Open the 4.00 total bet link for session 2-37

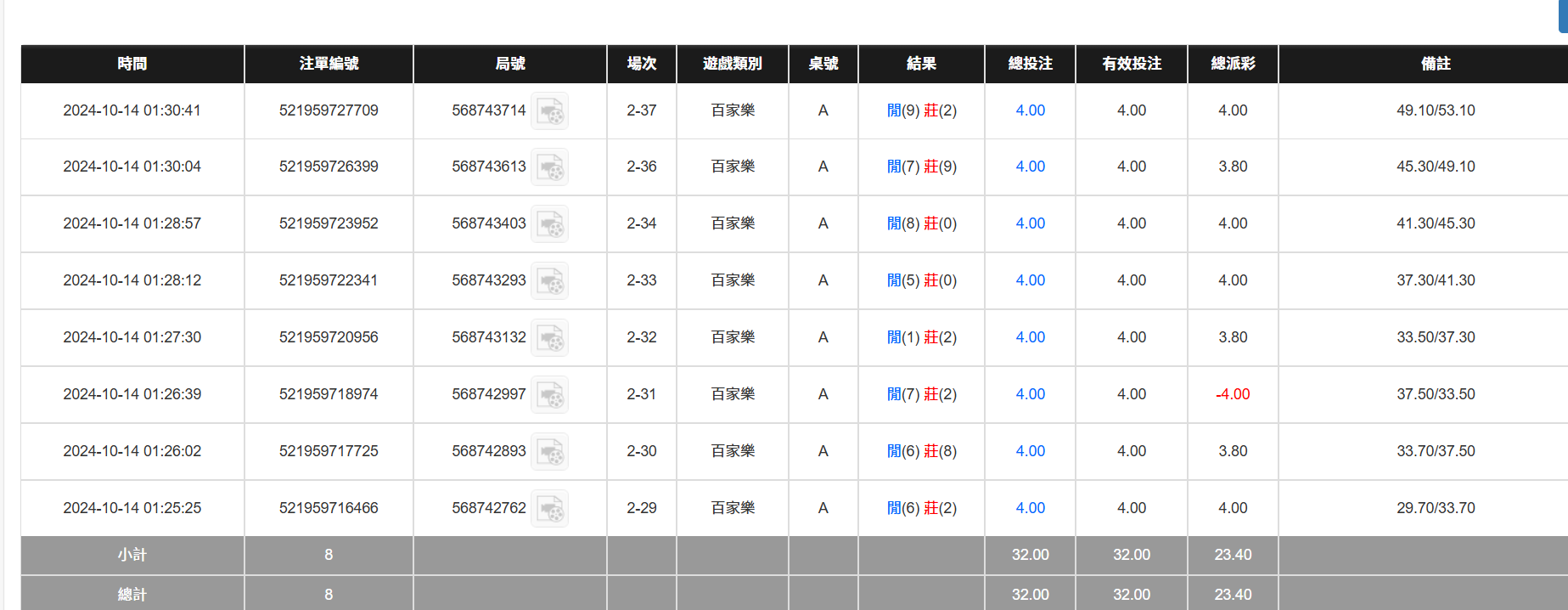[1030, 110]
